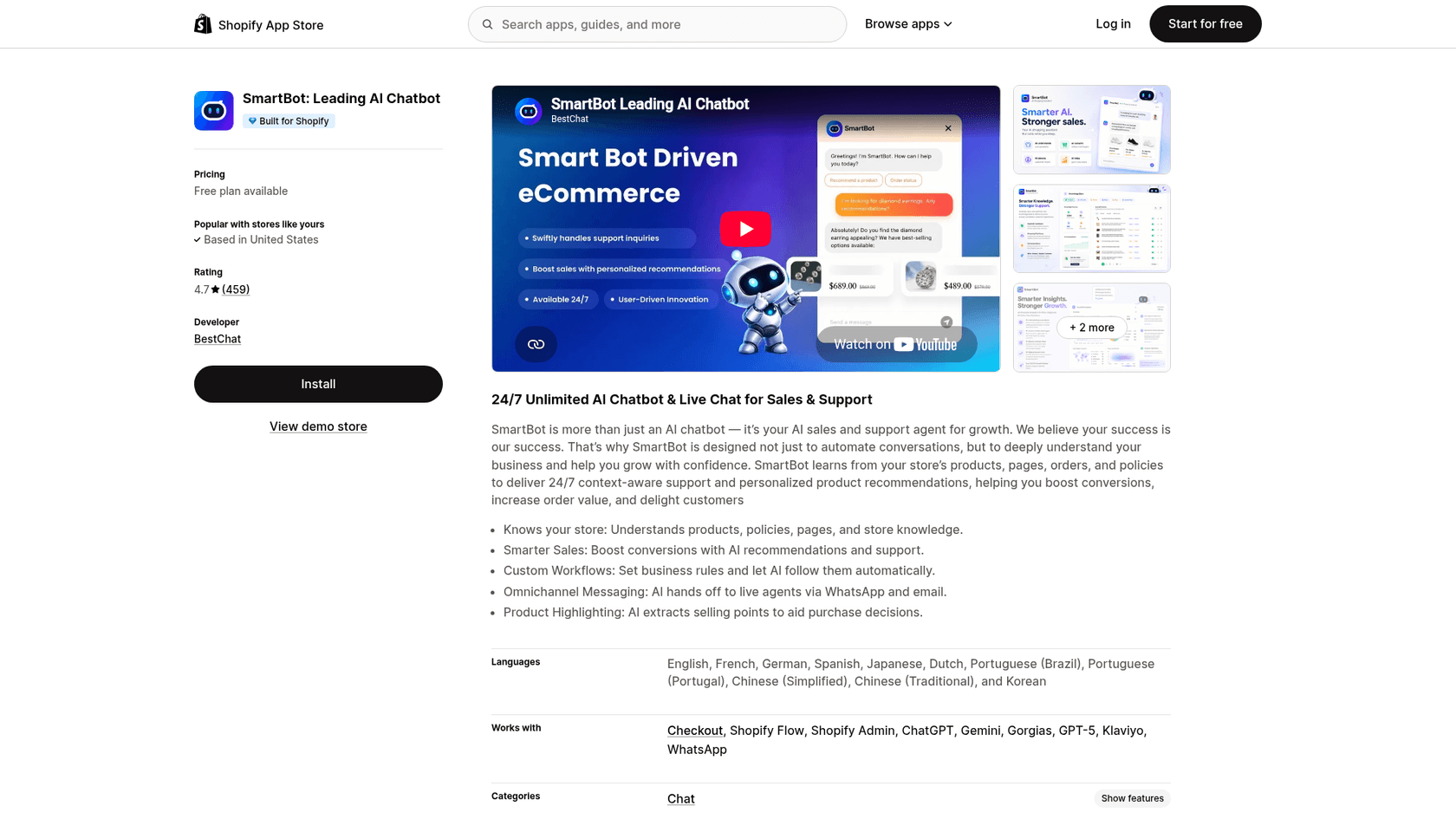
Task: Expand Show features for categories
Action: click(1132, 799)
